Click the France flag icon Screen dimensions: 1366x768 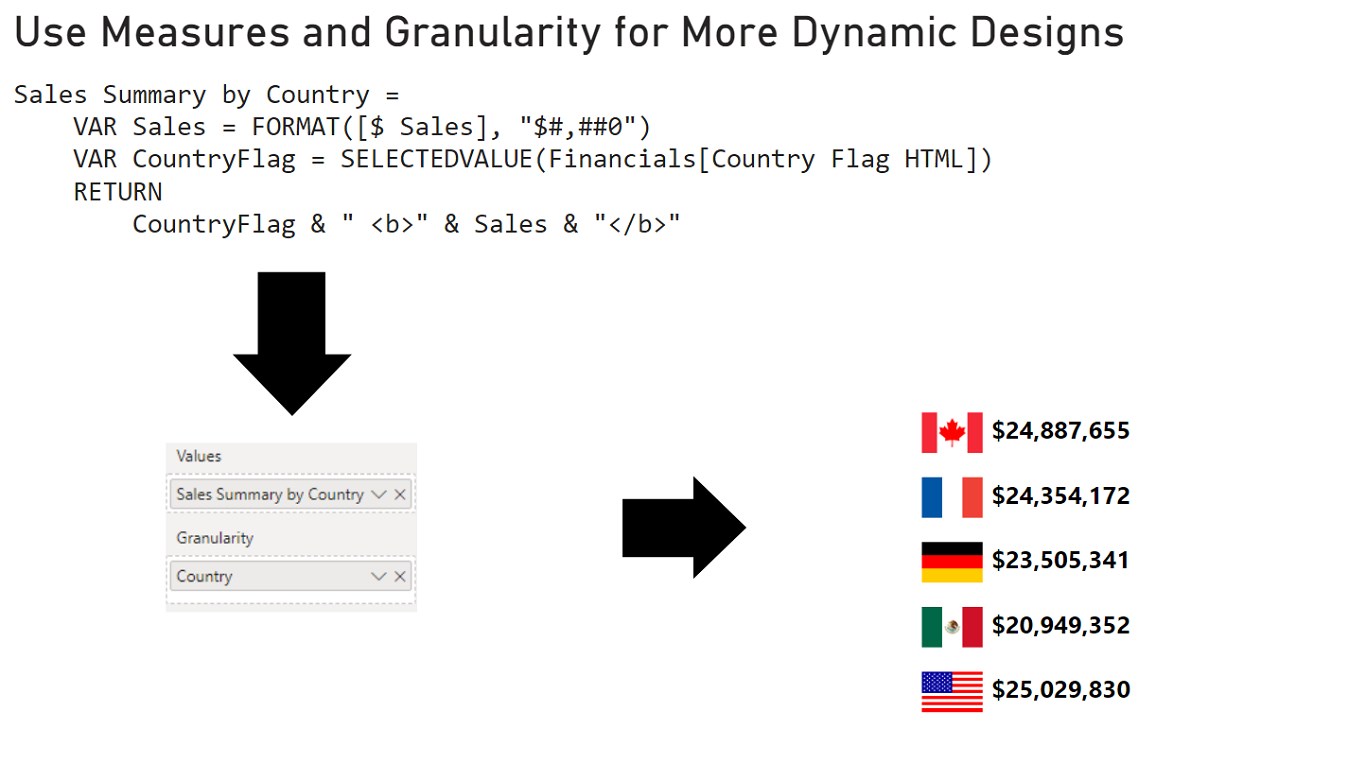tap(952, 497)
